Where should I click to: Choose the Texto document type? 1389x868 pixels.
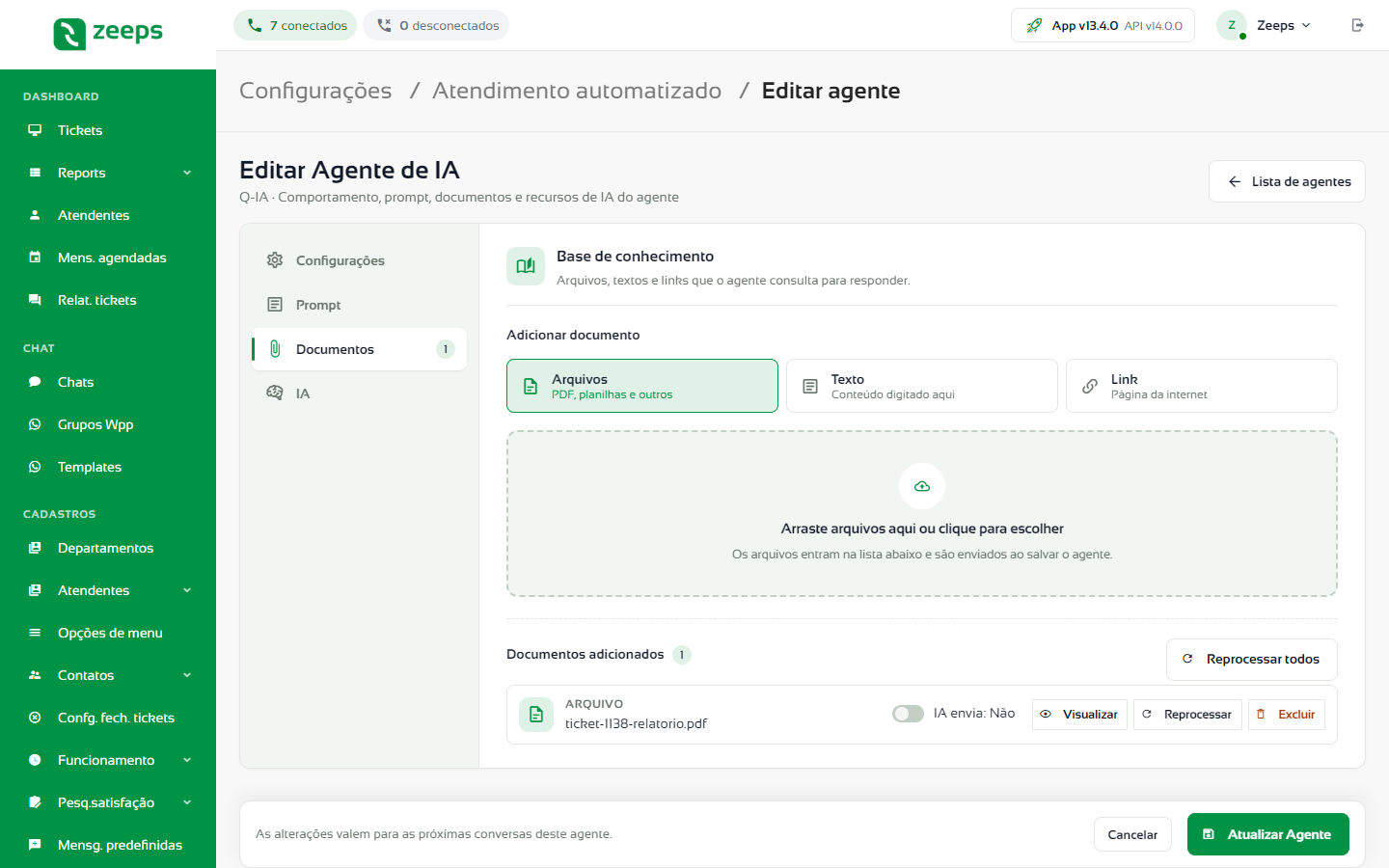[922, 386]
